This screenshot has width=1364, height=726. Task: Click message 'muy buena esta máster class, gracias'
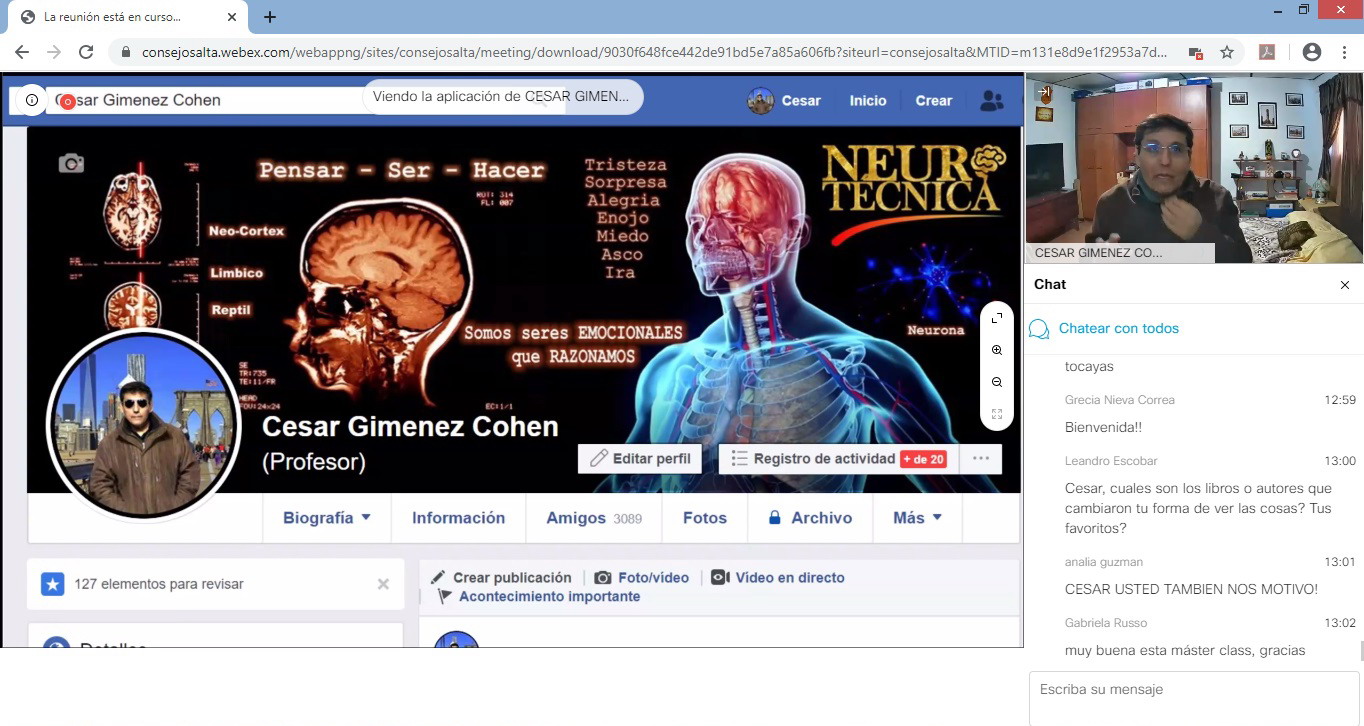[1185, 650]
